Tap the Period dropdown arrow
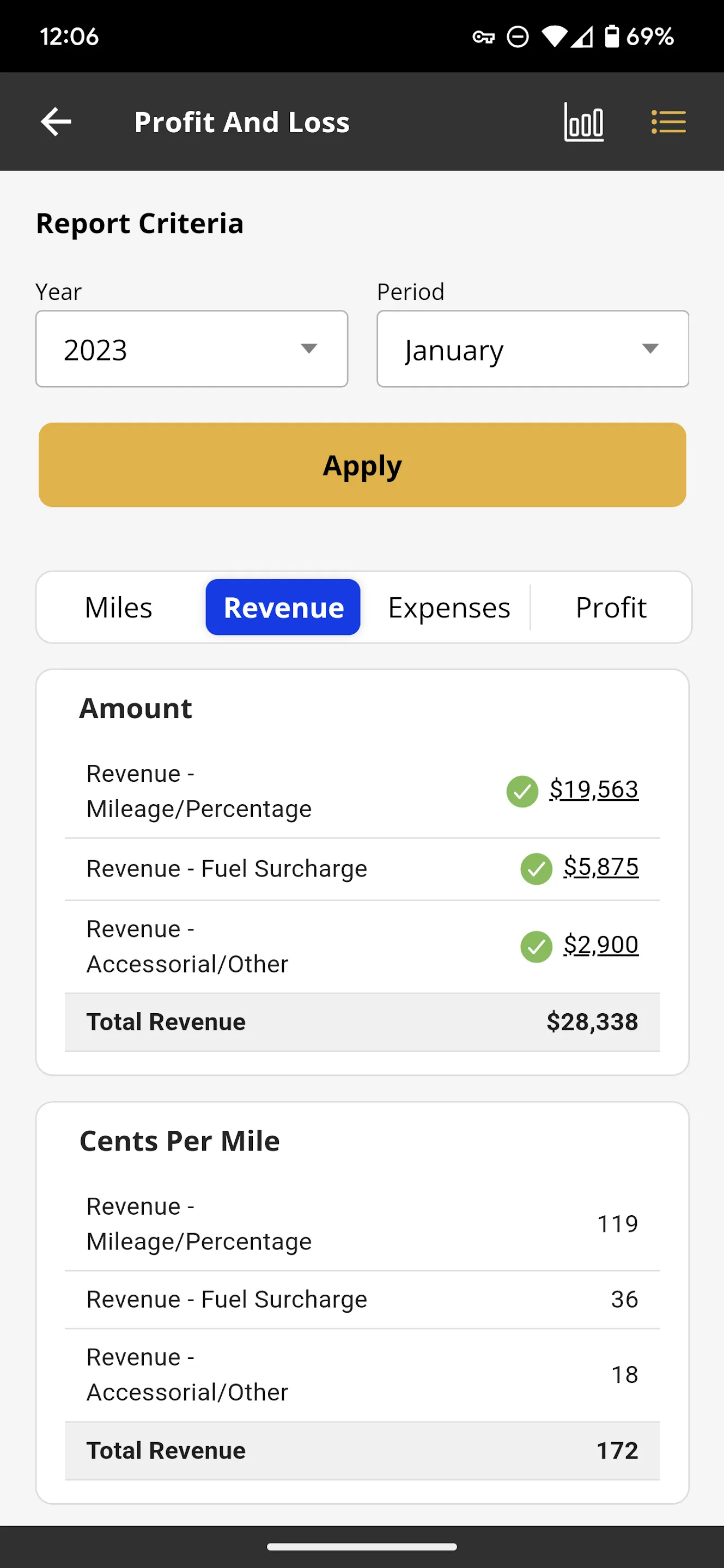 [x=650, y=349]
